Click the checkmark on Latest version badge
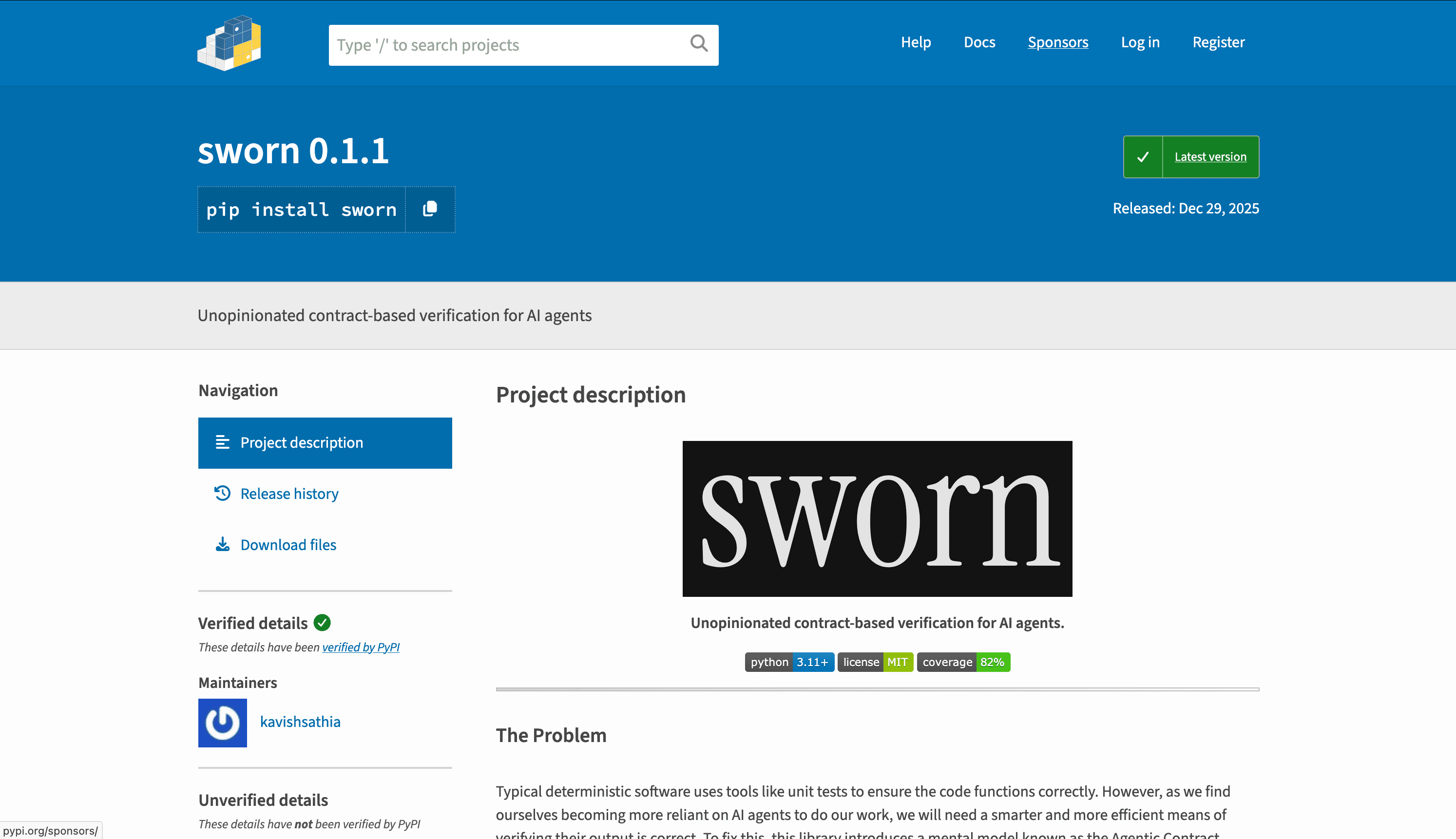This screenshot has height=839, width=1456. [x=1143, y=156]
